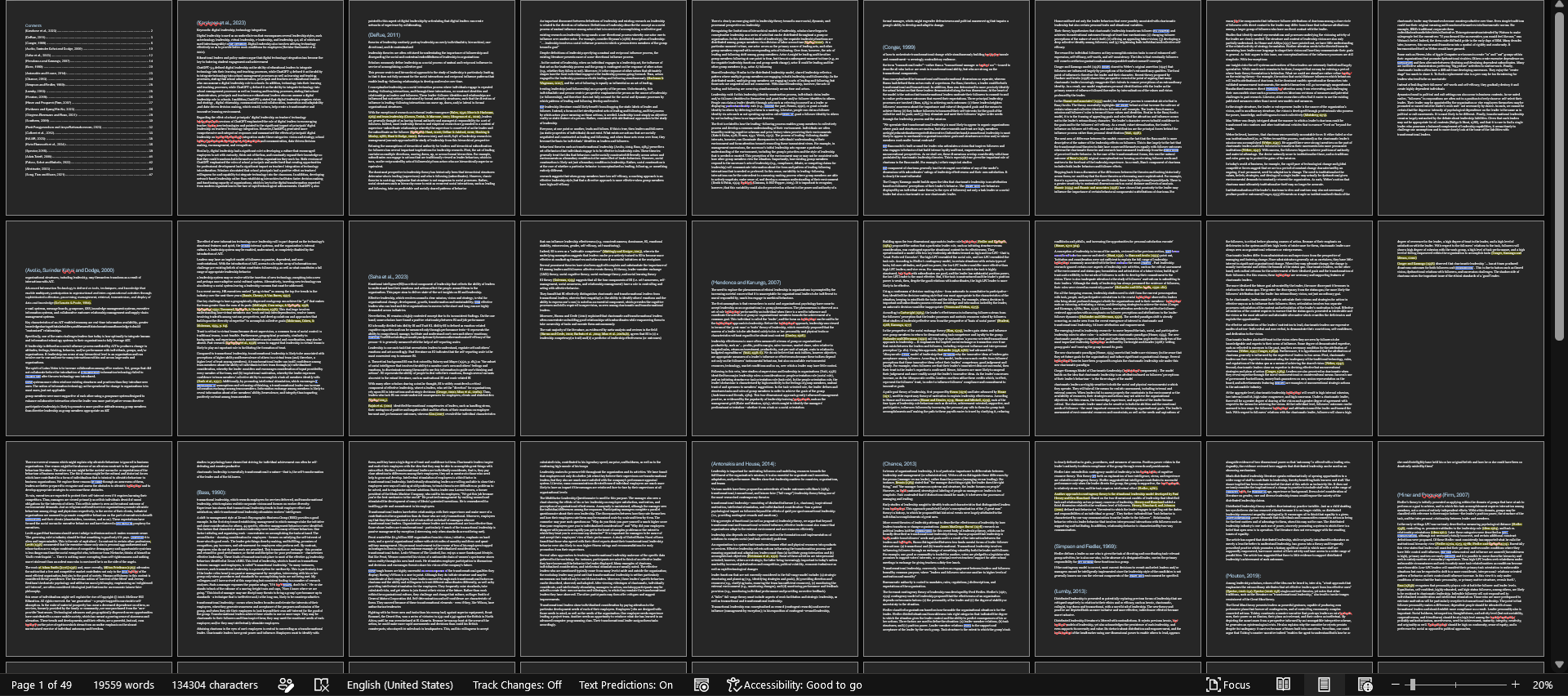Screen dimensions: 1568x696
Task: Click the (Karakose et al., 2023) page heading
Action: 220,23
